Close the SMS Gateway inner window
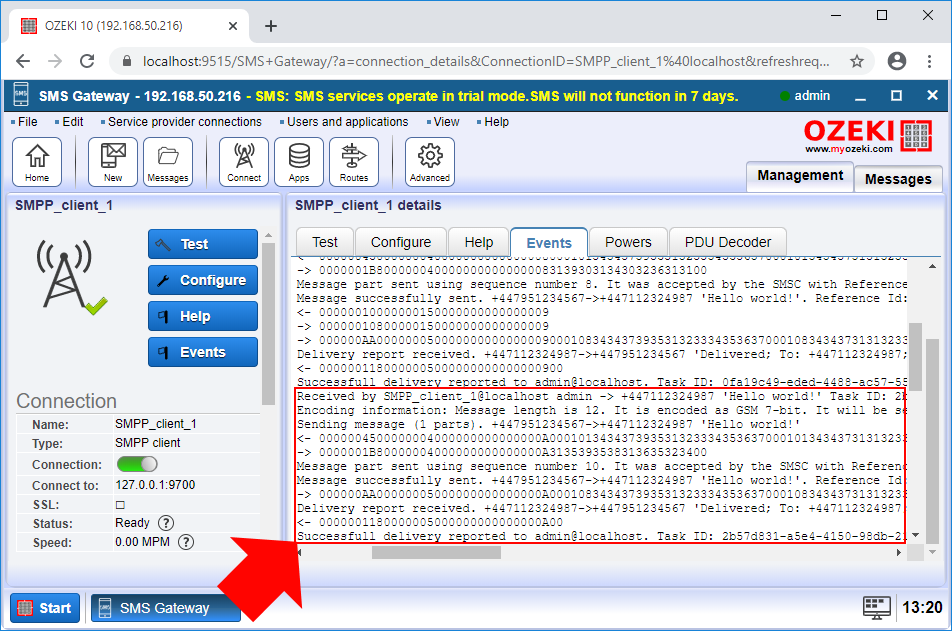952x631 pixels. (x=933, y=95)
